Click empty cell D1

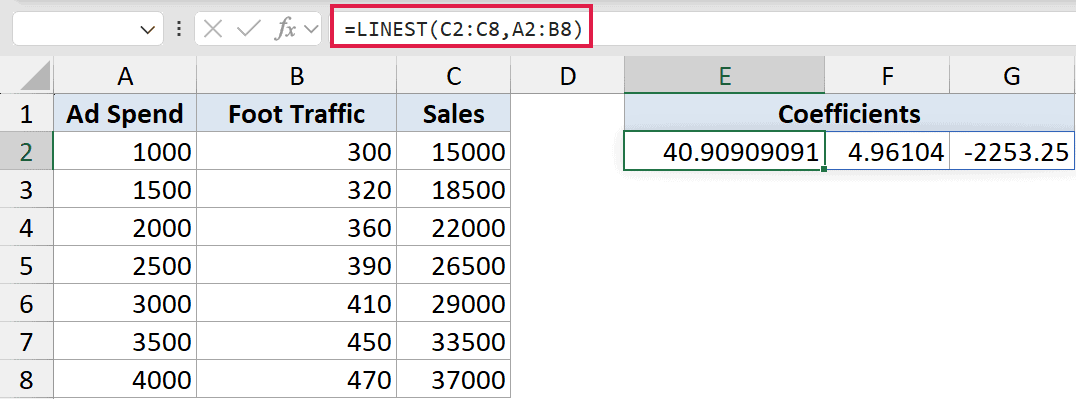[568, 113]
